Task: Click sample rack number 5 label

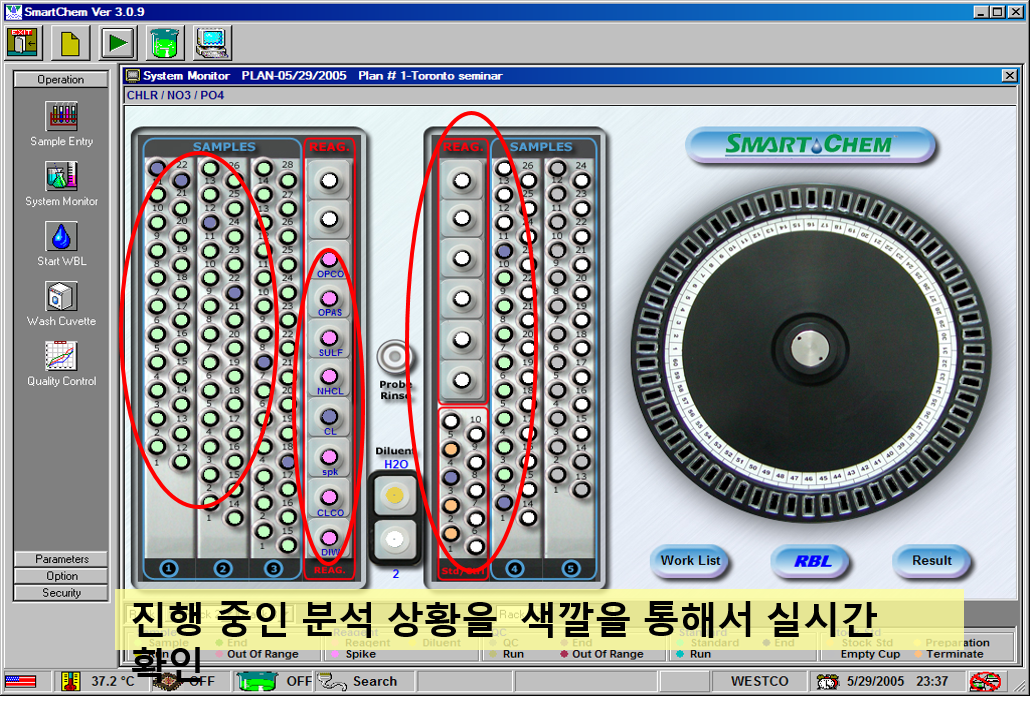Action: (570, 568)
